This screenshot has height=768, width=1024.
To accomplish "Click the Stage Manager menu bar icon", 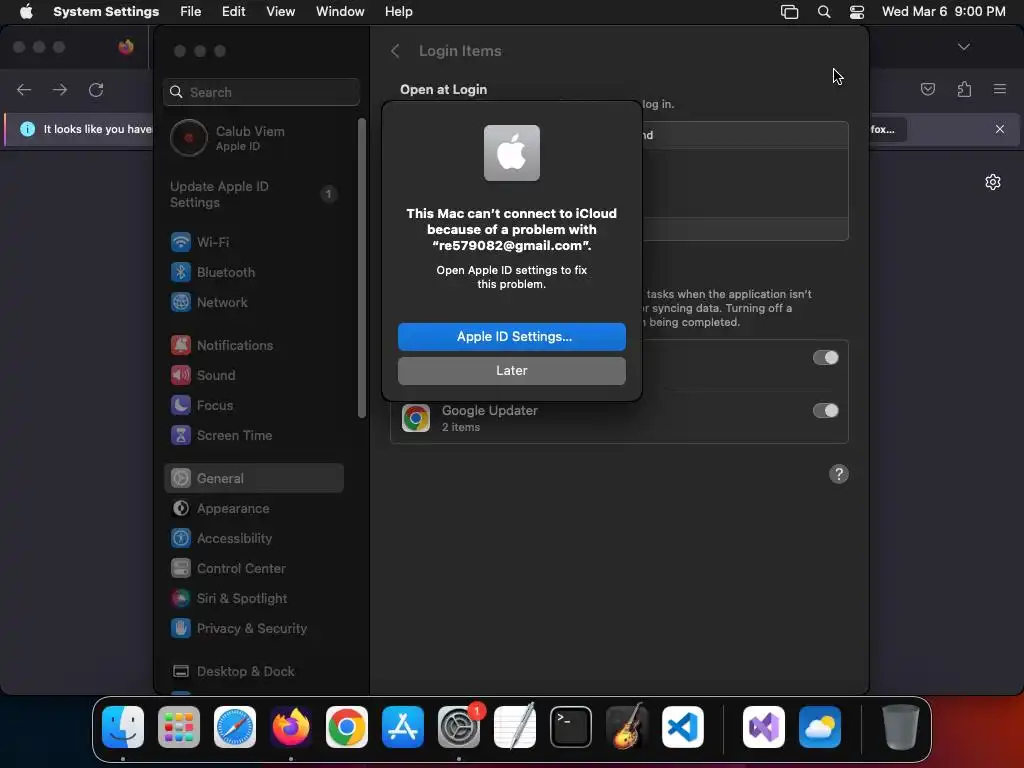I will tap(790, 12).
